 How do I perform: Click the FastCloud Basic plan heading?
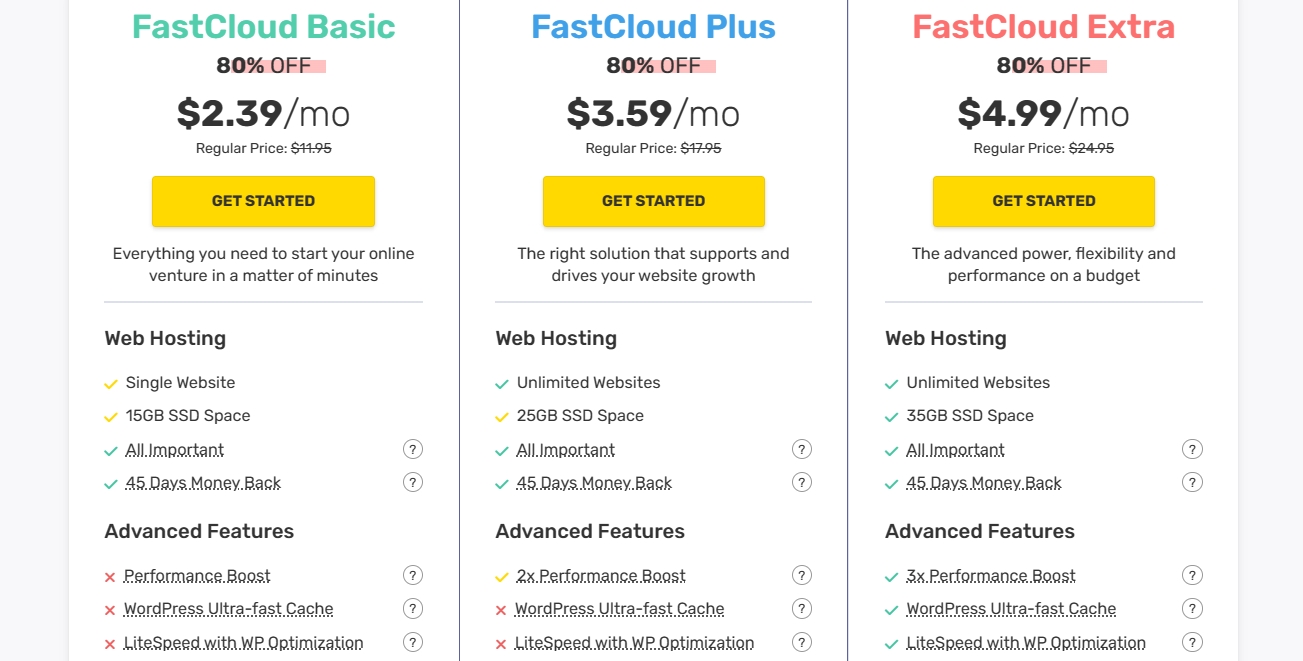(263, 27)
